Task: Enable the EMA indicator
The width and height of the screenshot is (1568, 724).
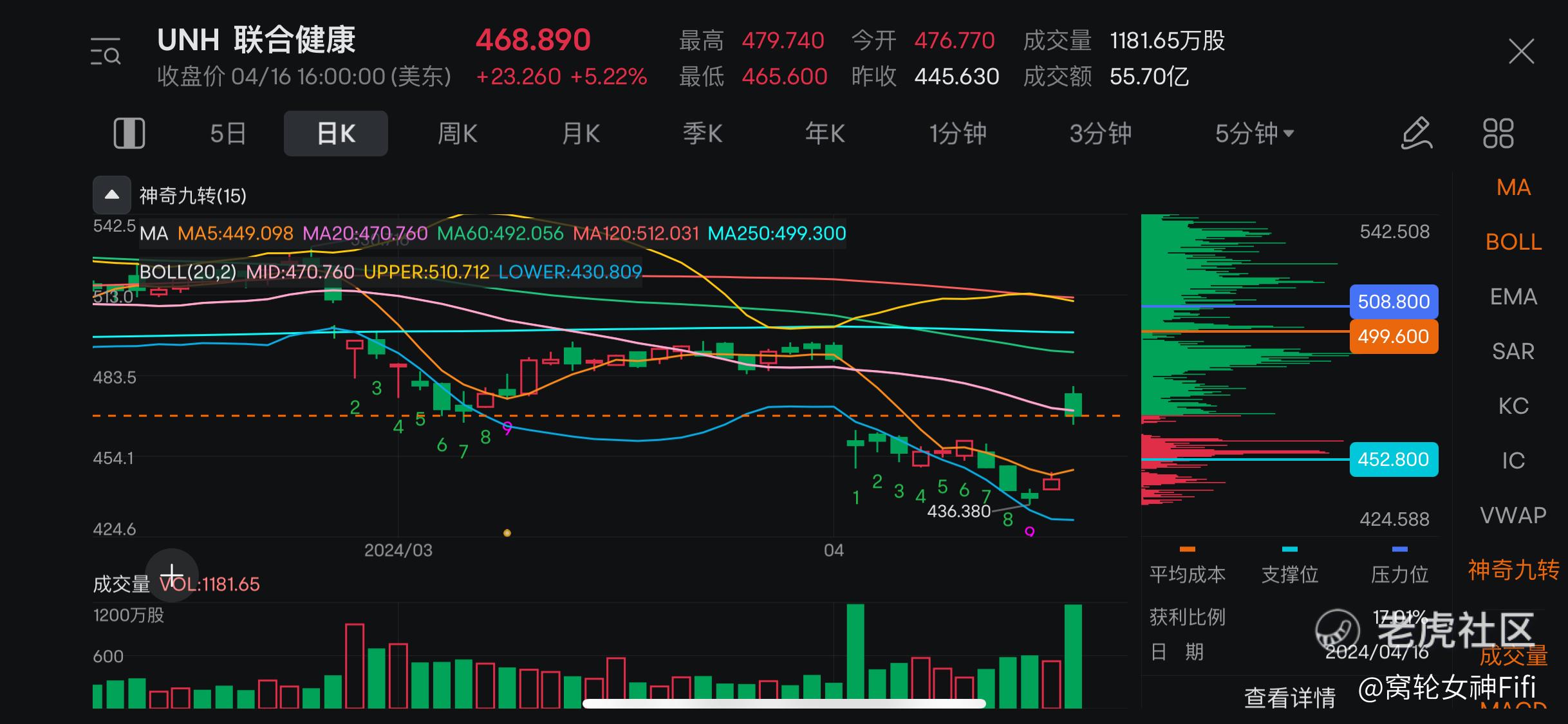Action: click(1513, 297)
